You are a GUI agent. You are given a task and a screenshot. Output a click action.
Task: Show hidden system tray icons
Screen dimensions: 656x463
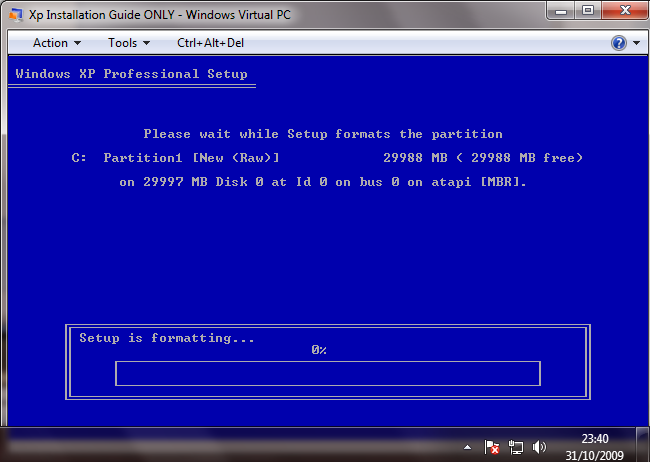pos(468,446)
